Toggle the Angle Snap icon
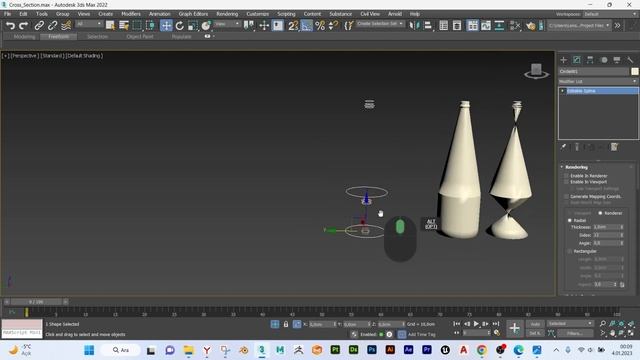 tap(307, 26)
